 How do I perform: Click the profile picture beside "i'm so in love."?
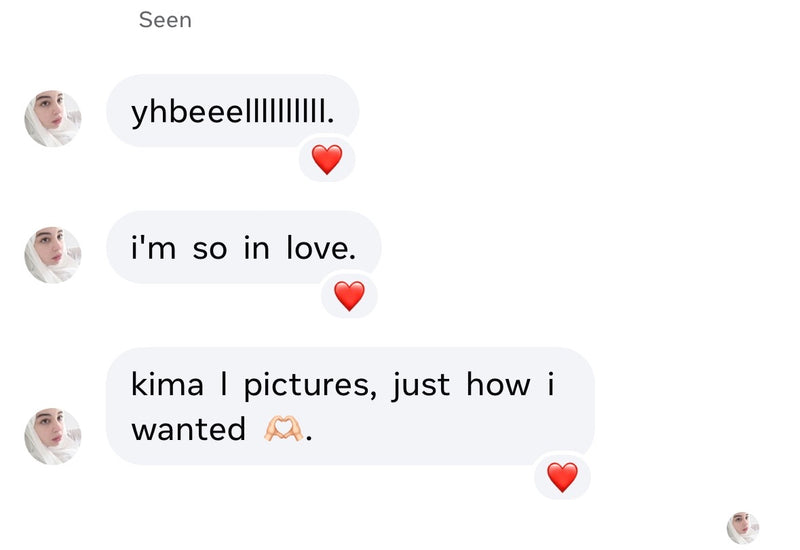(x=52, y=255)
